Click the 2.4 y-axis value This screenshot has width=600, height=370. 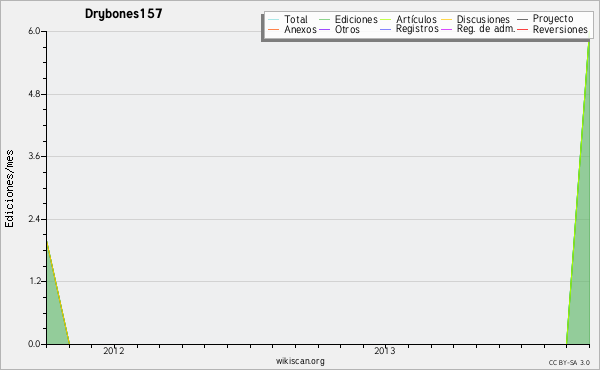coord(34,219)
